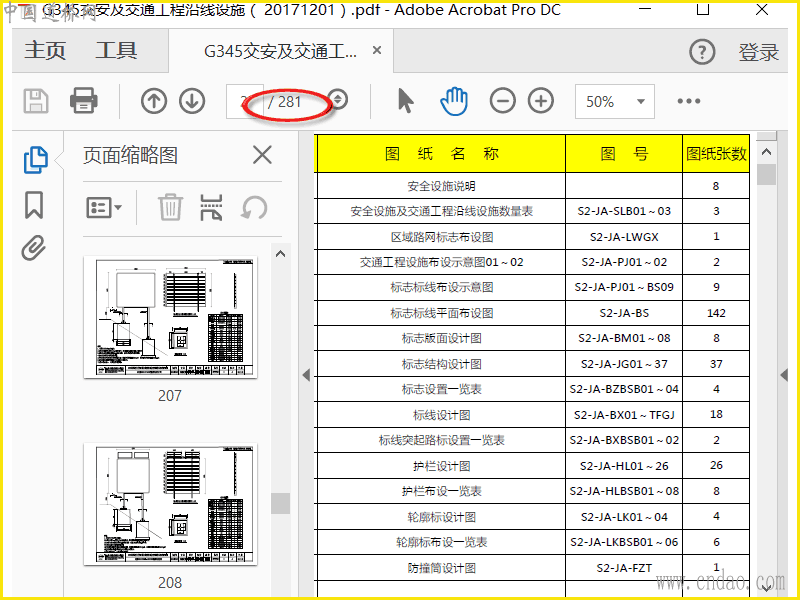Click the page navigation stepper icon
Viewport: 800px width, 600px height.
point(338,99)
